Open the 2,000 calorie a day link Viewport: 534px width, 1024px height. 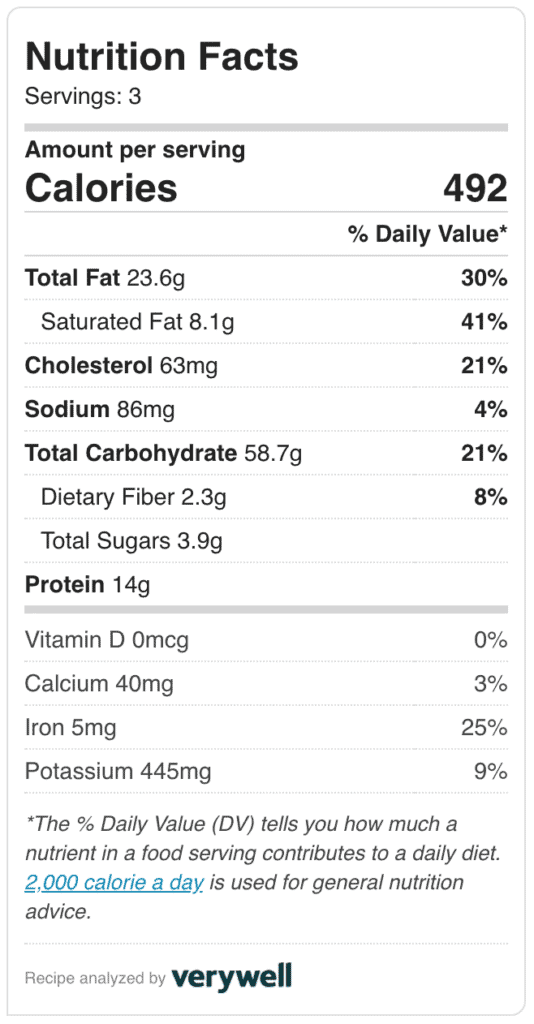(114, 882)
